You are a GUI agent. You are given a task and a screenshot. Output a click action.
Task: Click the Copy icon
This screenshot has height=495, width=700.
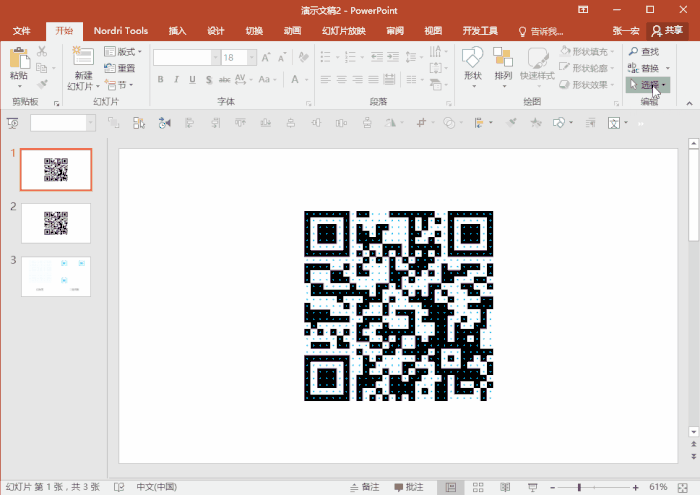point(42,68)
